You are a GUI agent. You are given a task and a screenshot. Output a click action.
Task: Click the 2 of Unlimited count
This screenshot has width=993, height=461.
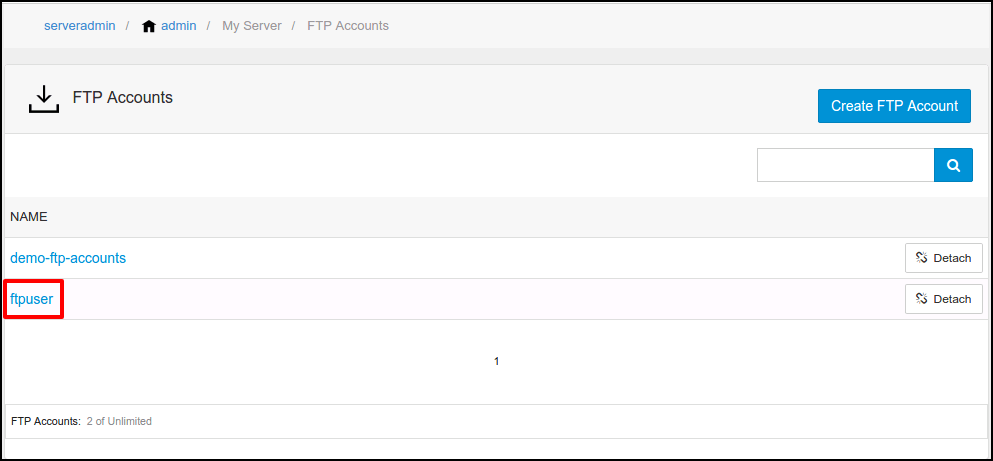118,422
